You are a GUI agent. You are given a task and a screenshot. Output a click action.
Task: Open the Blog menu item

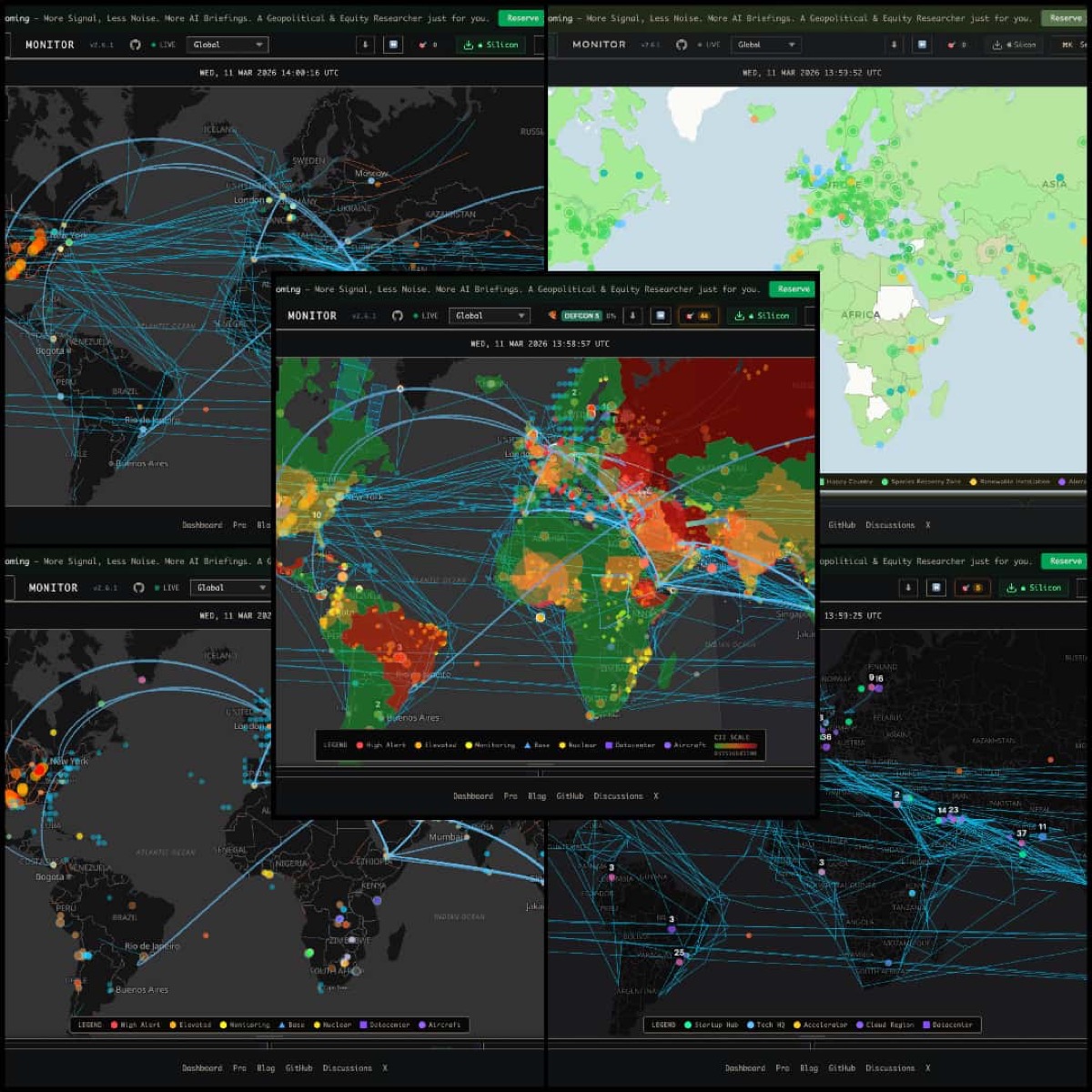tap(536, 795)
